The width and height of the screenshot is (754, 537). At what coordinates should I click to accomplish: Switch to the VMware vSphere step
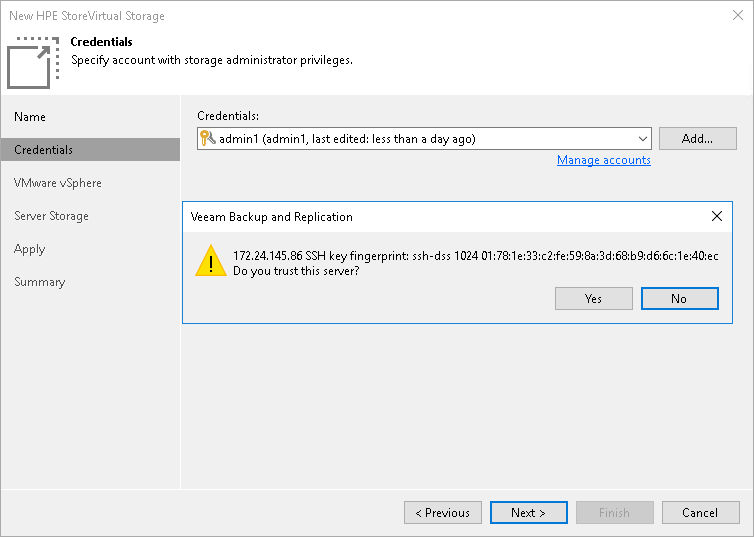[x=58, y=183]
